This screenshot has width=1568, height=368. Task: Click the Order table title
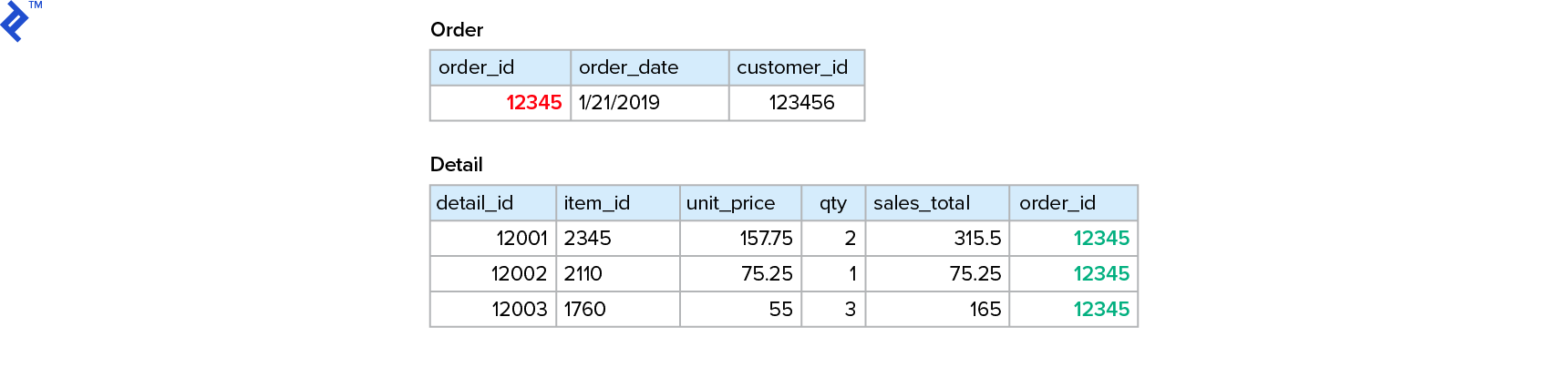tap(457, 30)
